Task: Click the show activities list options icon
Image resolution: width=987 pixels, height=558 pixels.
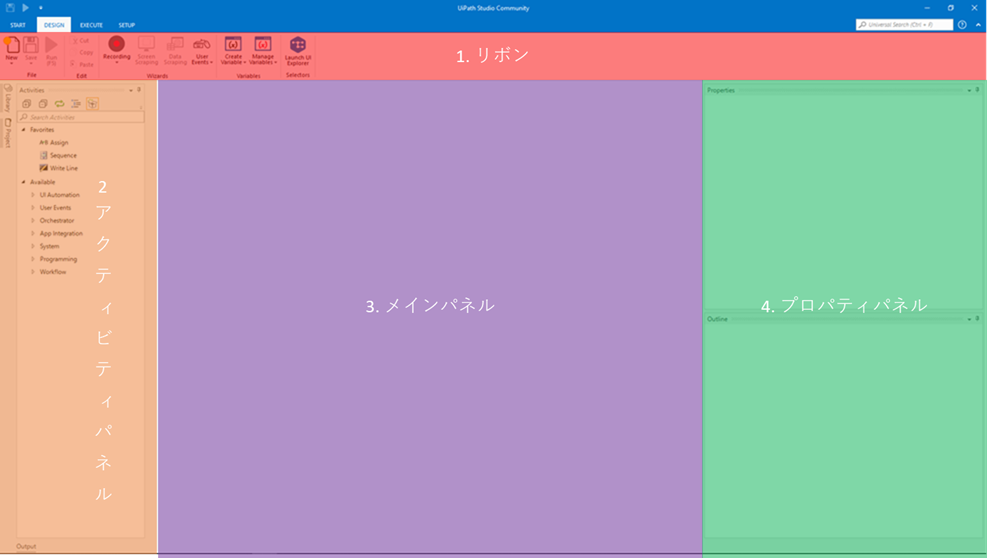Action: 76,103
